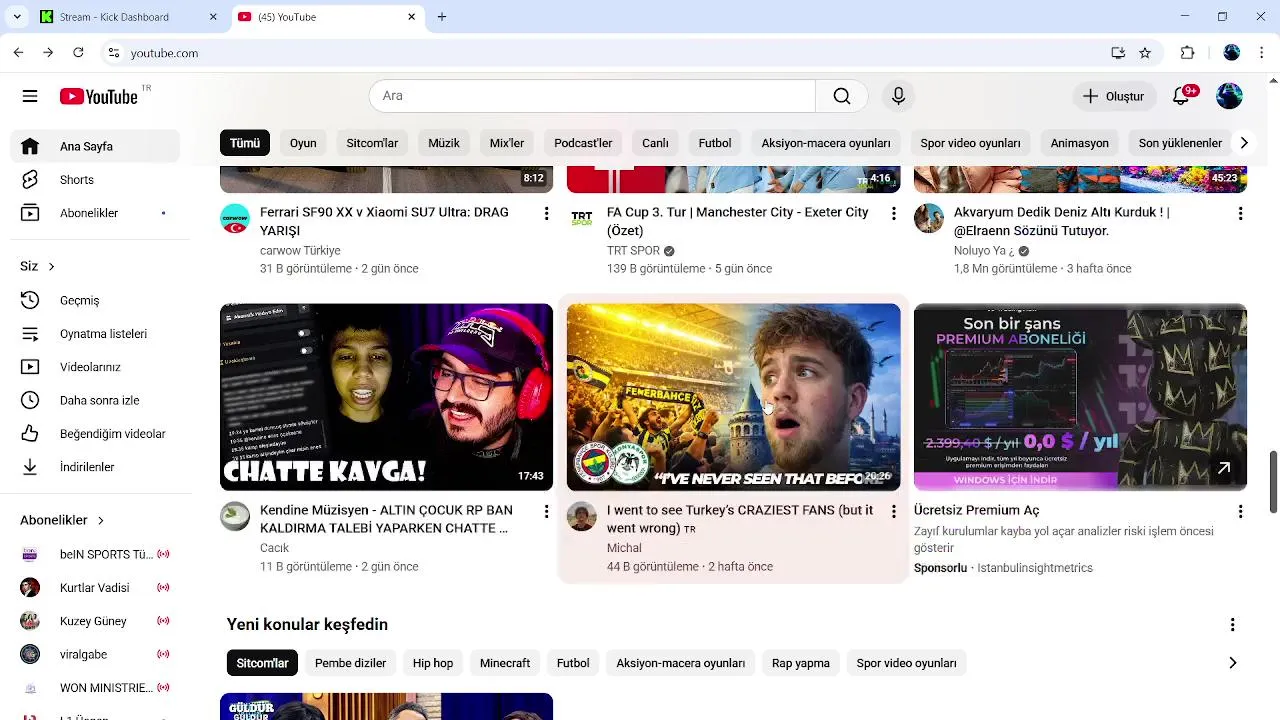Start voice search with microphone icon
Viewport: 1280px width, 720px height.
coord(898,96)
